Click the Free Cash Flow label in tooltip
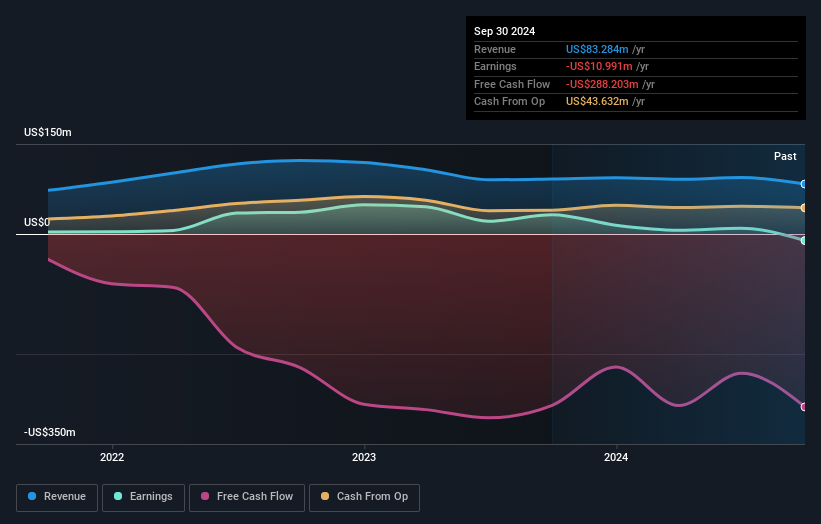 click(x=512, y=84)
